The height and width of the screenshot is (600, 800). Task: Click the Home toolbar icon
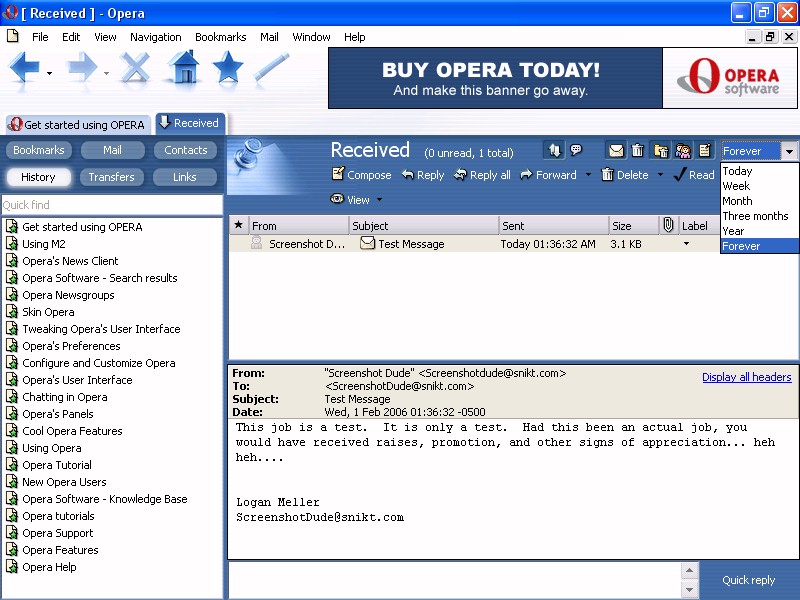183,68
